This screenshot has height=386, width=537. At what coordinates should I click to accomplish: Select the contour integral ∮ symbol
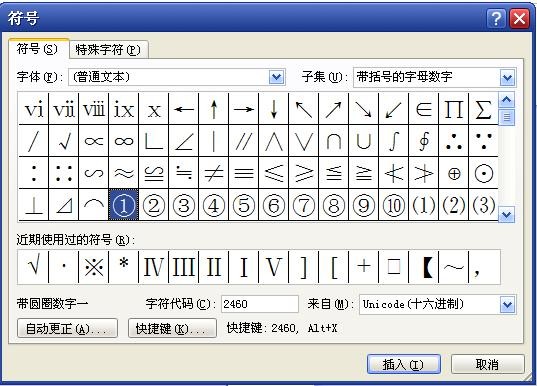424,141
